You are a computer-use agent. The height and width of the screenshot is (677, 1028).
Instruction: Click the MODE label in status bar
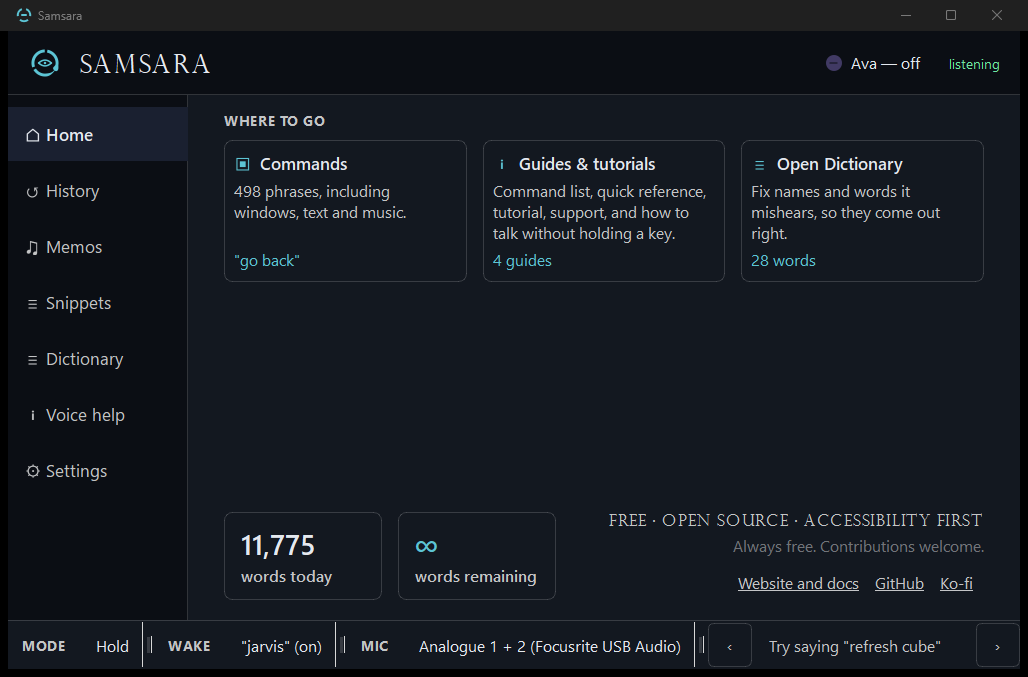[x=44, y=646]
